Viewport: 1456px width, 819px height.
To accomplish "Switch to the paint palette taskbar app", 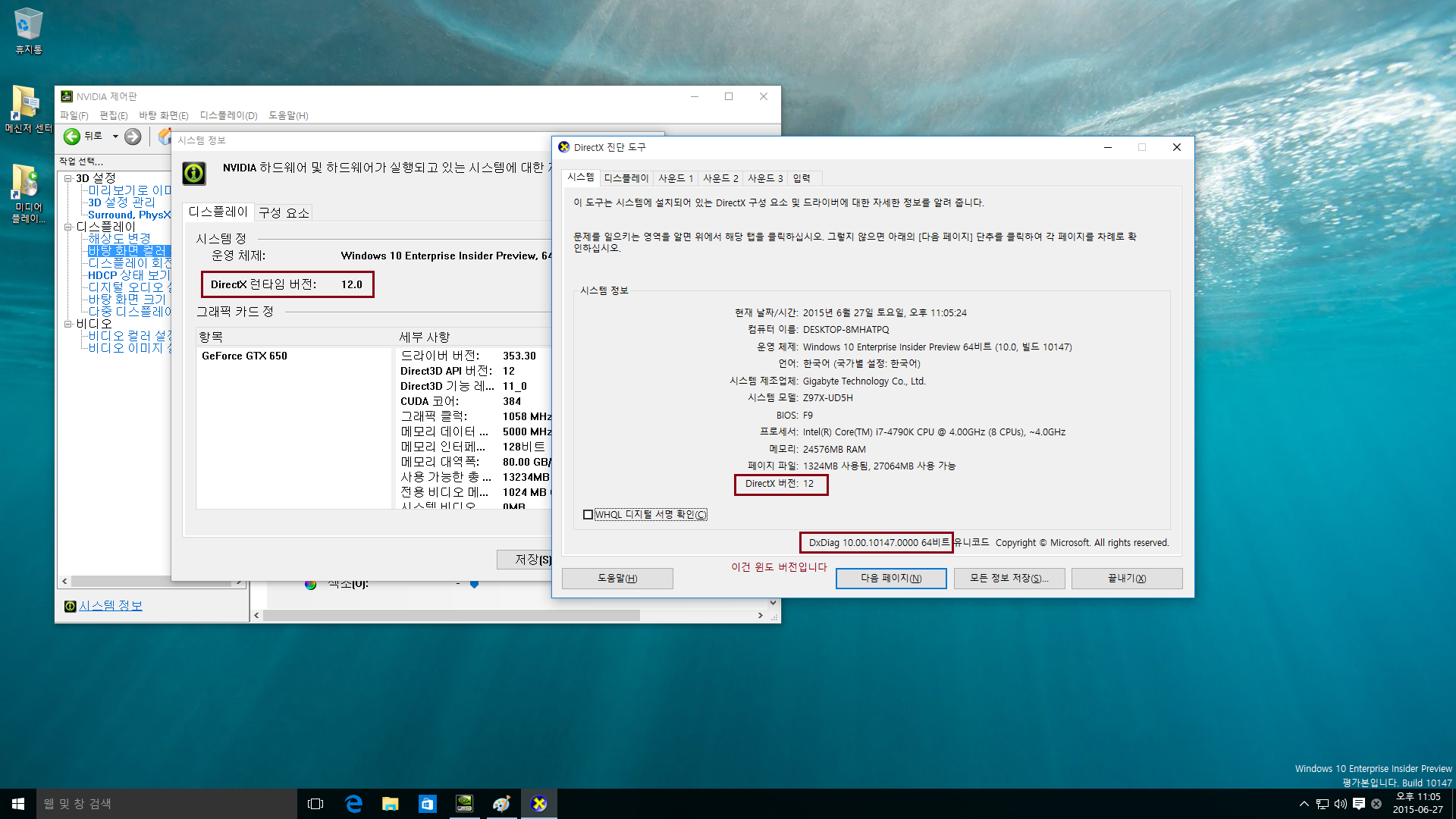I will pyautogui.click(x=501, y=804).
